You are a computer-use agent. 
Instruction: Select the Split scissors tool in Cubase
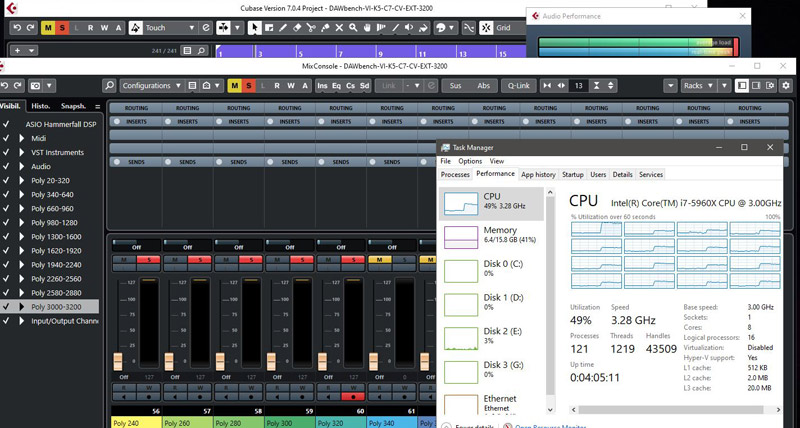pos(311,28)
